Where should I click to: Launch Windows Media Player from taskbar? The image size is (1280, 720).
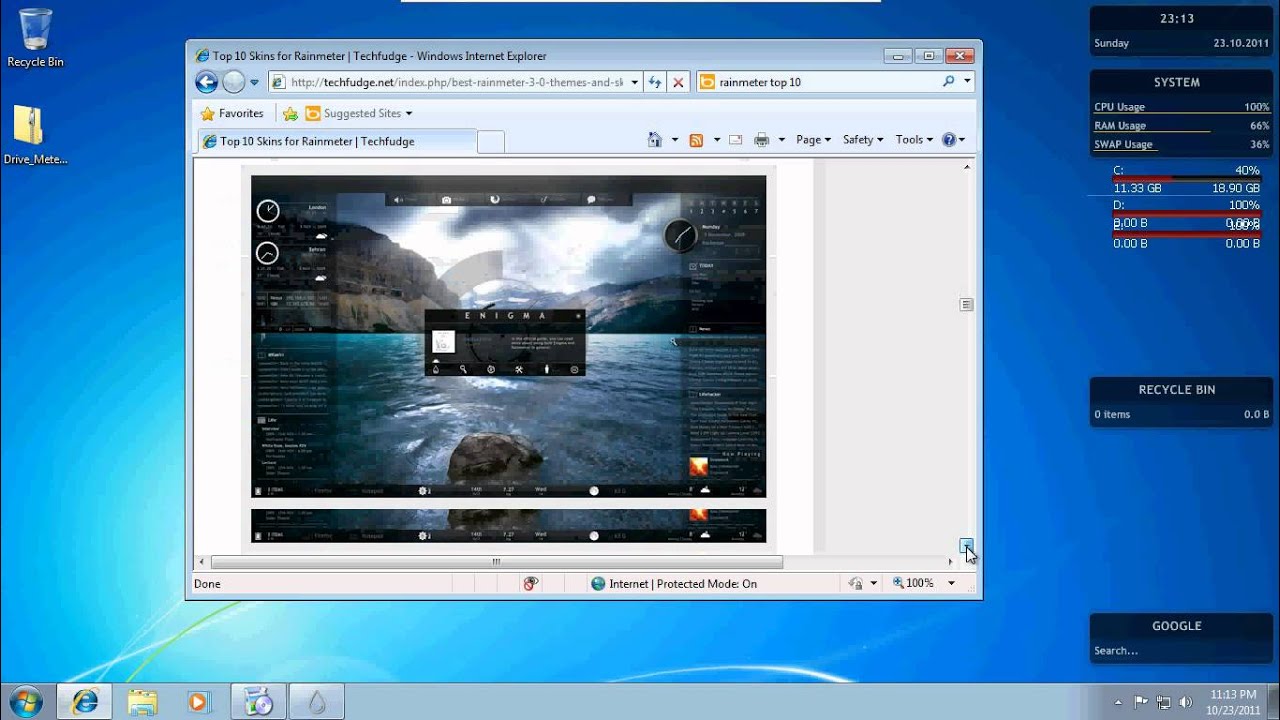(199, 702)
